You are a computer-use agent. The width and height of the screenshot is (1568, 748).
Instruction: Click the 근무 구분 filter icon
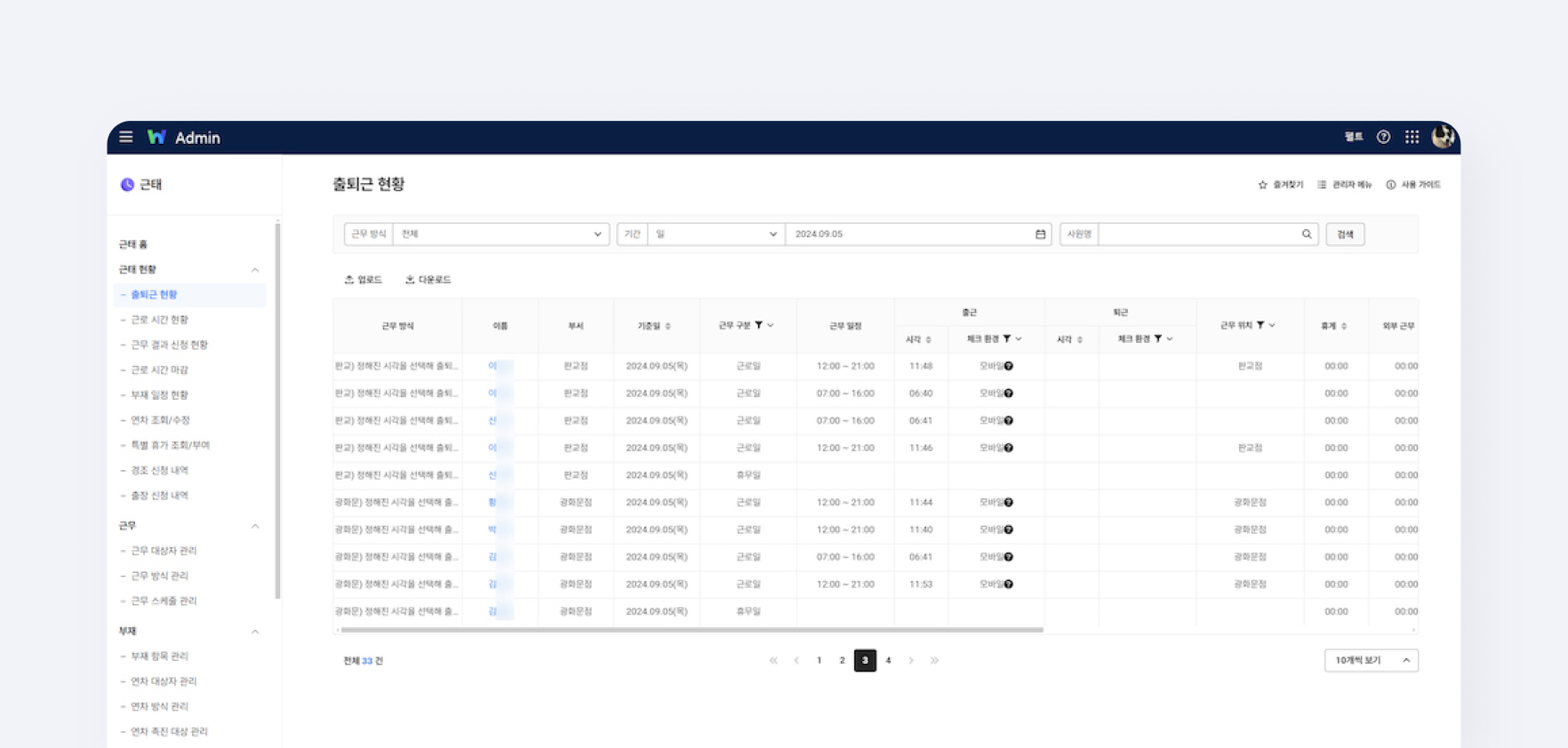pyautogui.click(x=758, y=325)
